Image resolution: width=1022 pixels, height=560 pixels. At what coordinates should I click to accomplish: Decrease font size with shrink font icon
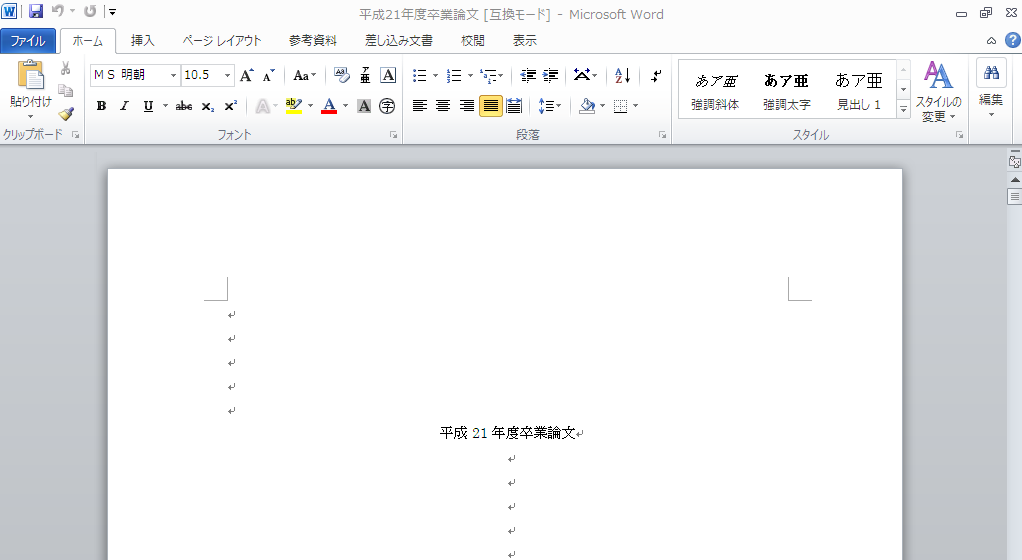point(269,76)
